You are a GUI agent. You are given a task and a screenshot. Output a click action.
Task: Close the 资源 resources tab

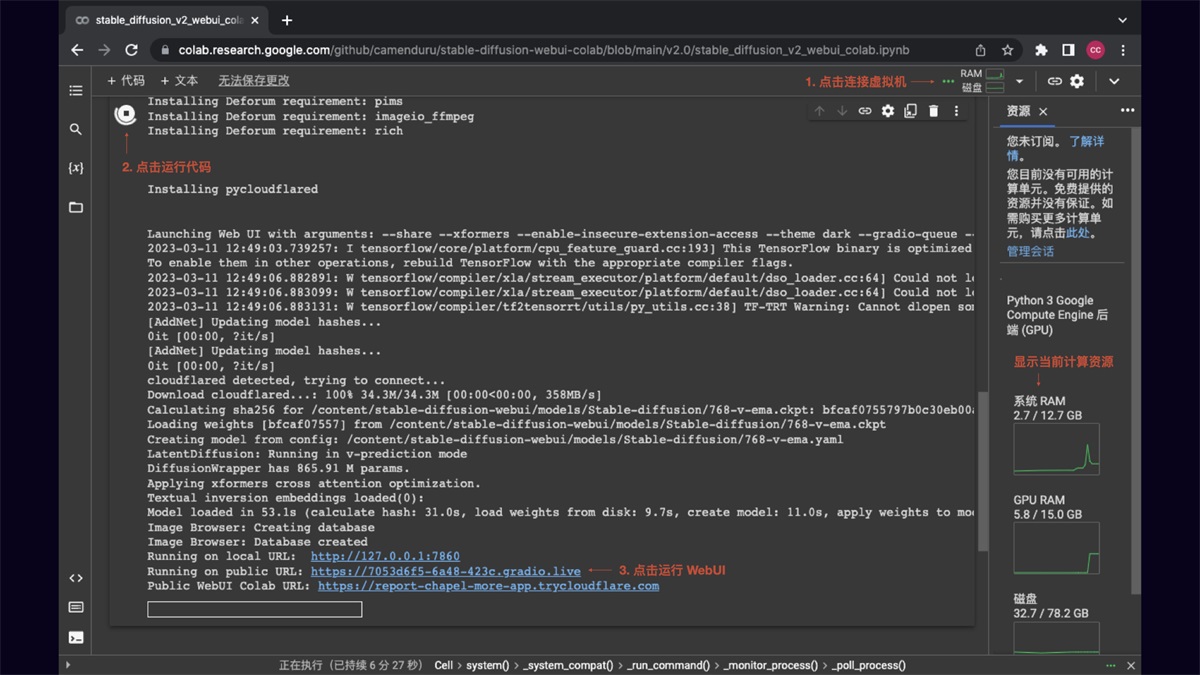[1043, 111]
